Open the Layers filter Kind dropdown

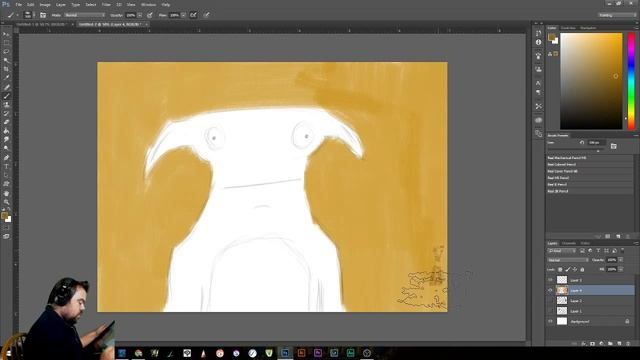coord(561,251)
